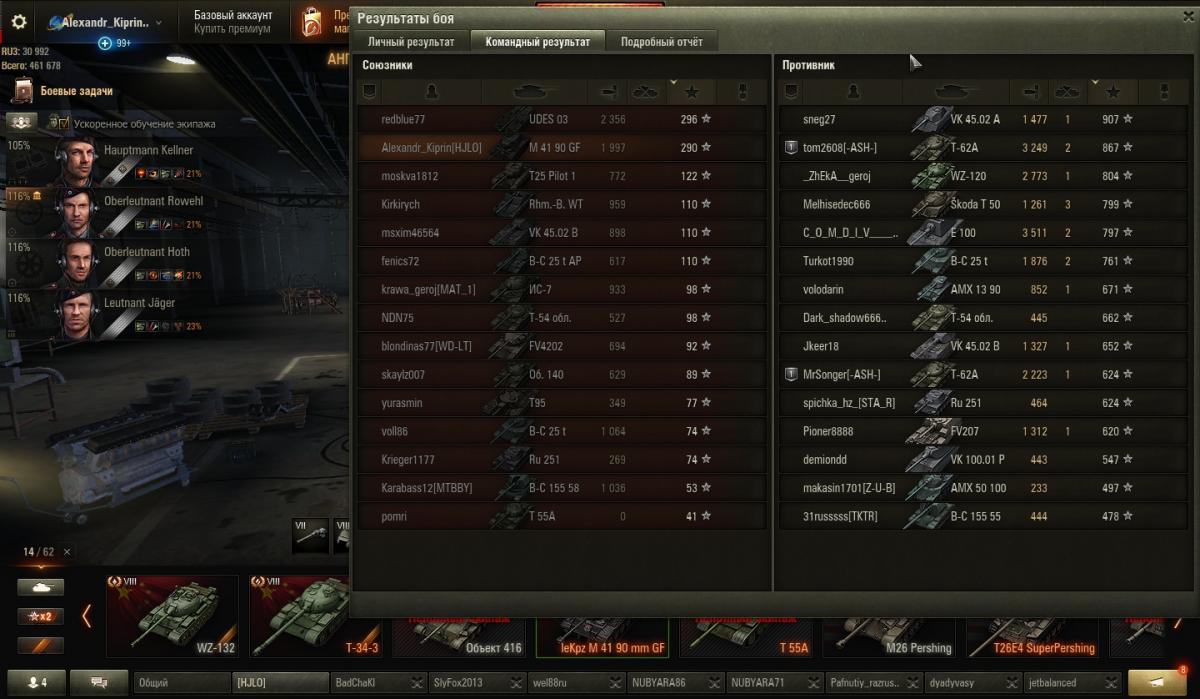Switch to Личный результат tab
The height and width of the screenshot is (699, 1200).
(411, 42)
